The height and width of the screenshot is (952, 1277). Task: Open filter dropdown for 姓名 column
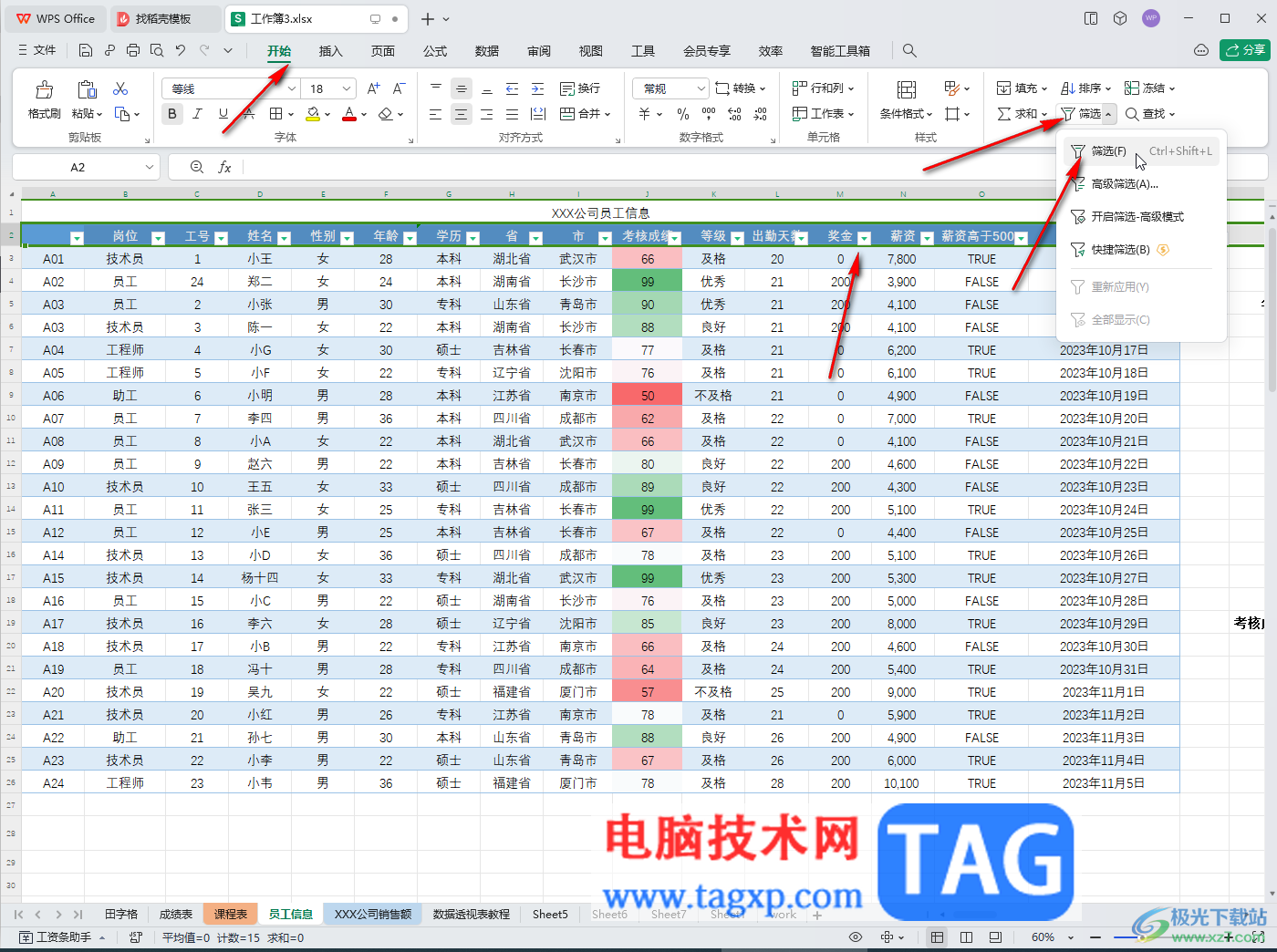tap(284, 238)
